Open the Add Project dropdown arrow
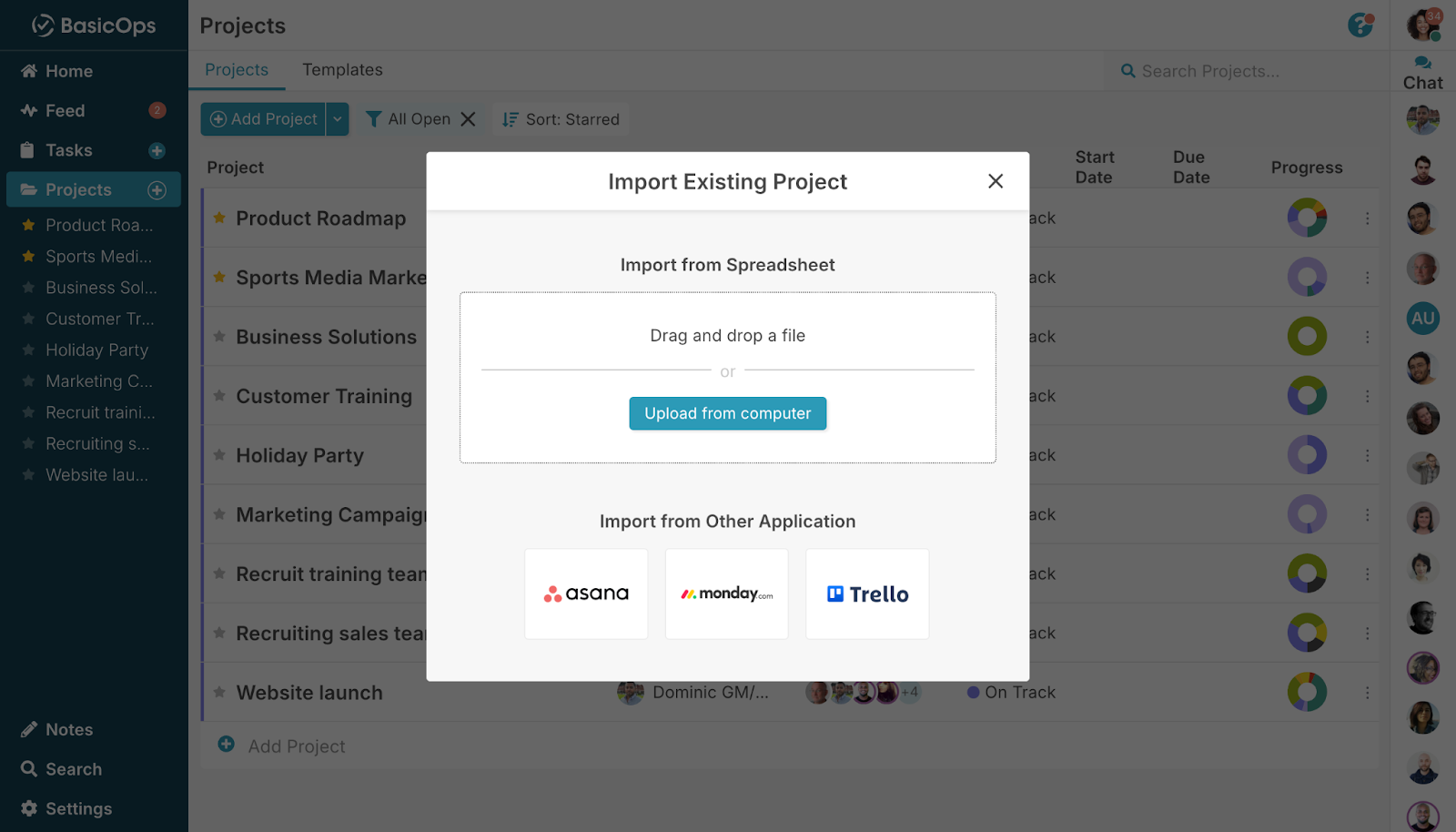The height and width of the screenshot is (832, 1456). click(x=337, y=118)
